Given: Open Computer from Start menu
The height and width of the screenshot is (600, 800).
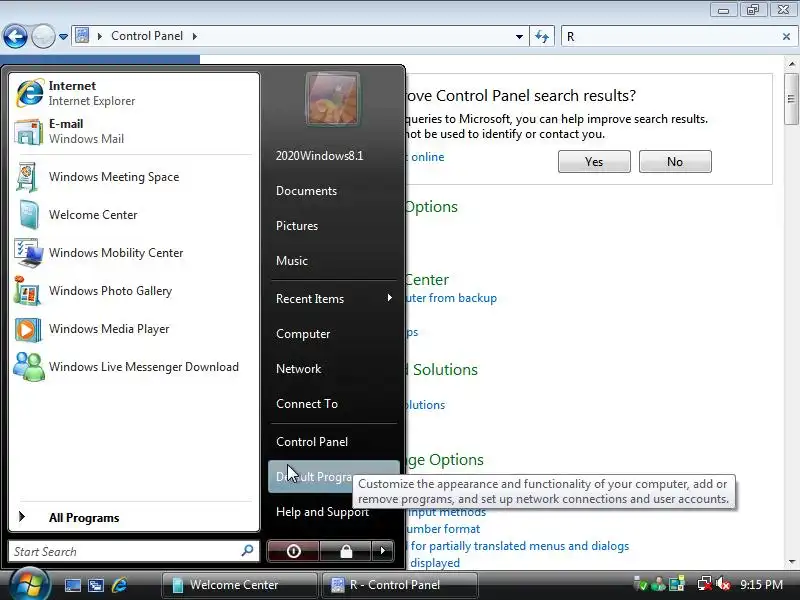Looking at the screenshot, I should tap(333, 334).
